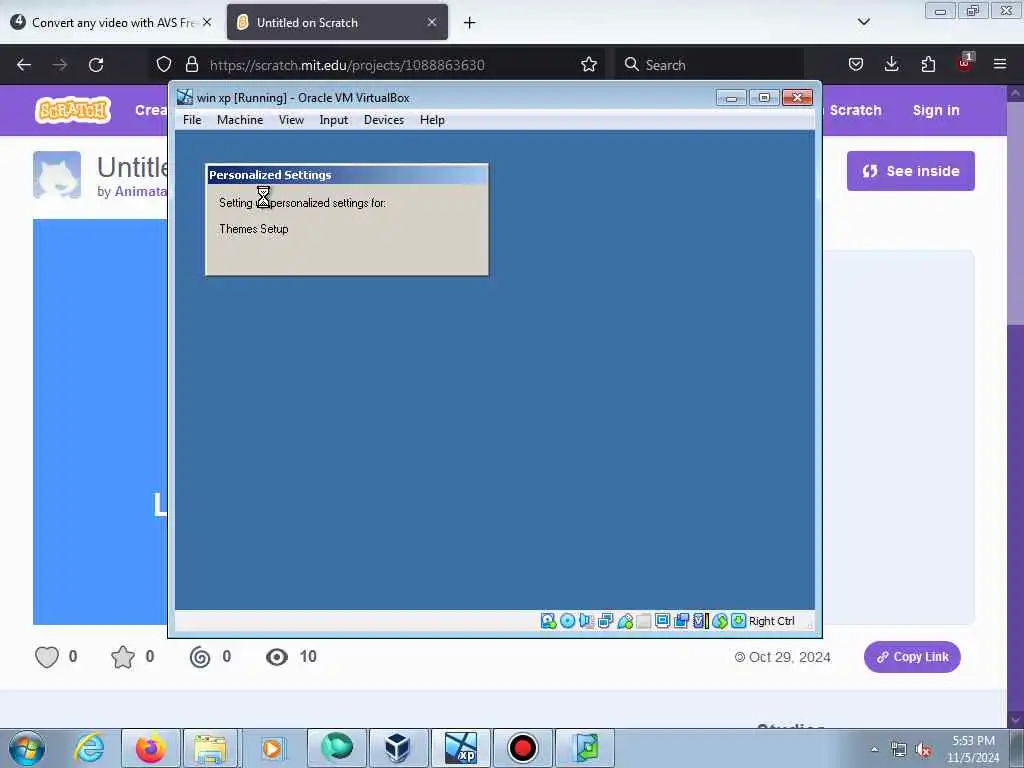Show hidden tray icons arrow

tap(874, 749)
